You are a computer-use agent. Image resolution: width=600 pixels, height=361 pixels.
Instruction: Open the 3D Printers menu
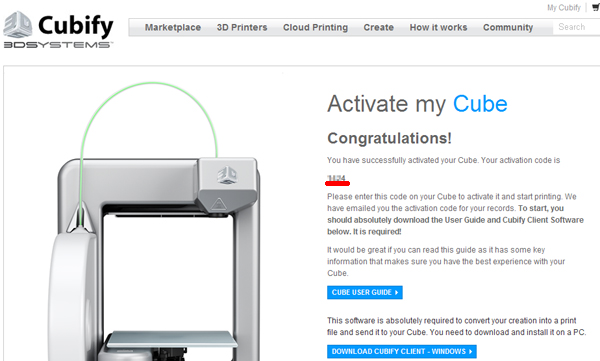coord(242,28)
